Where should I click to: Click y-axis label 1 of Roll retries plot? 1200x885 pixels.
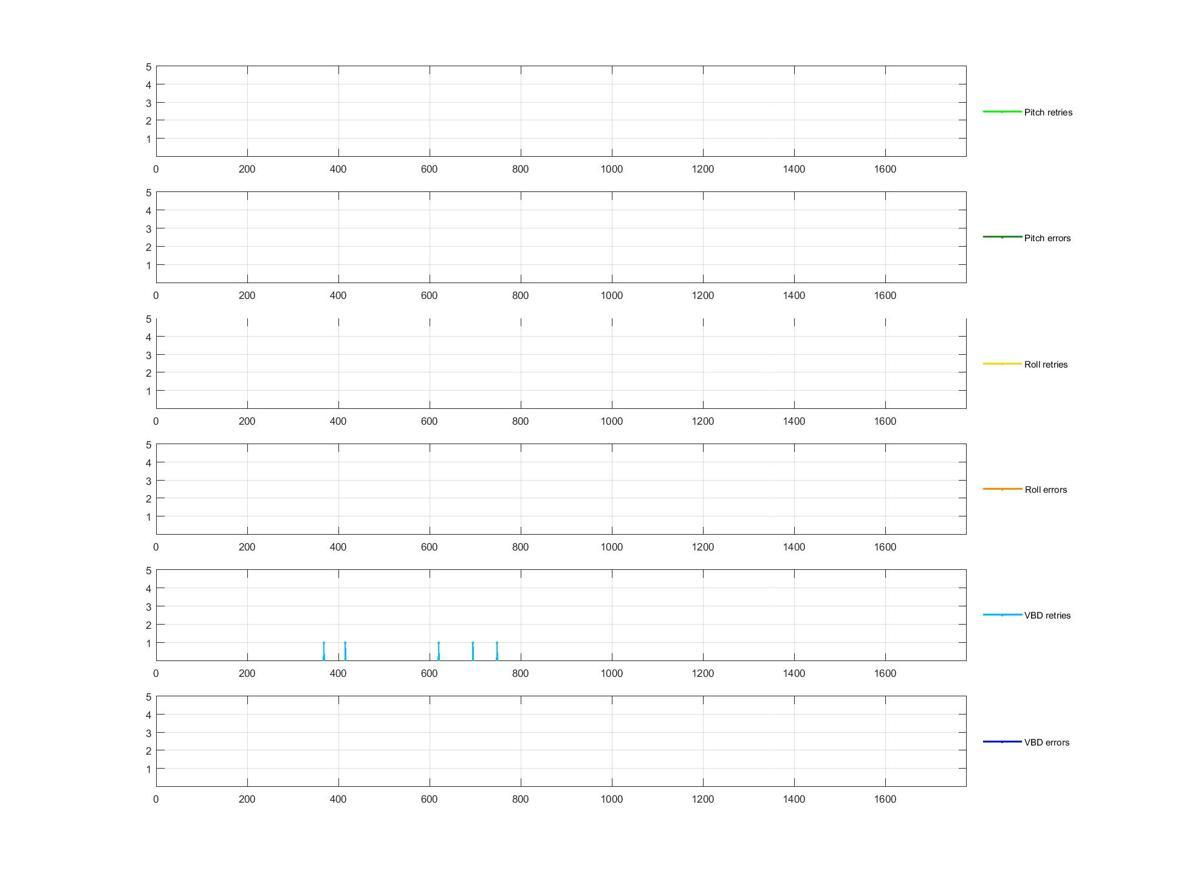(148, 391)
